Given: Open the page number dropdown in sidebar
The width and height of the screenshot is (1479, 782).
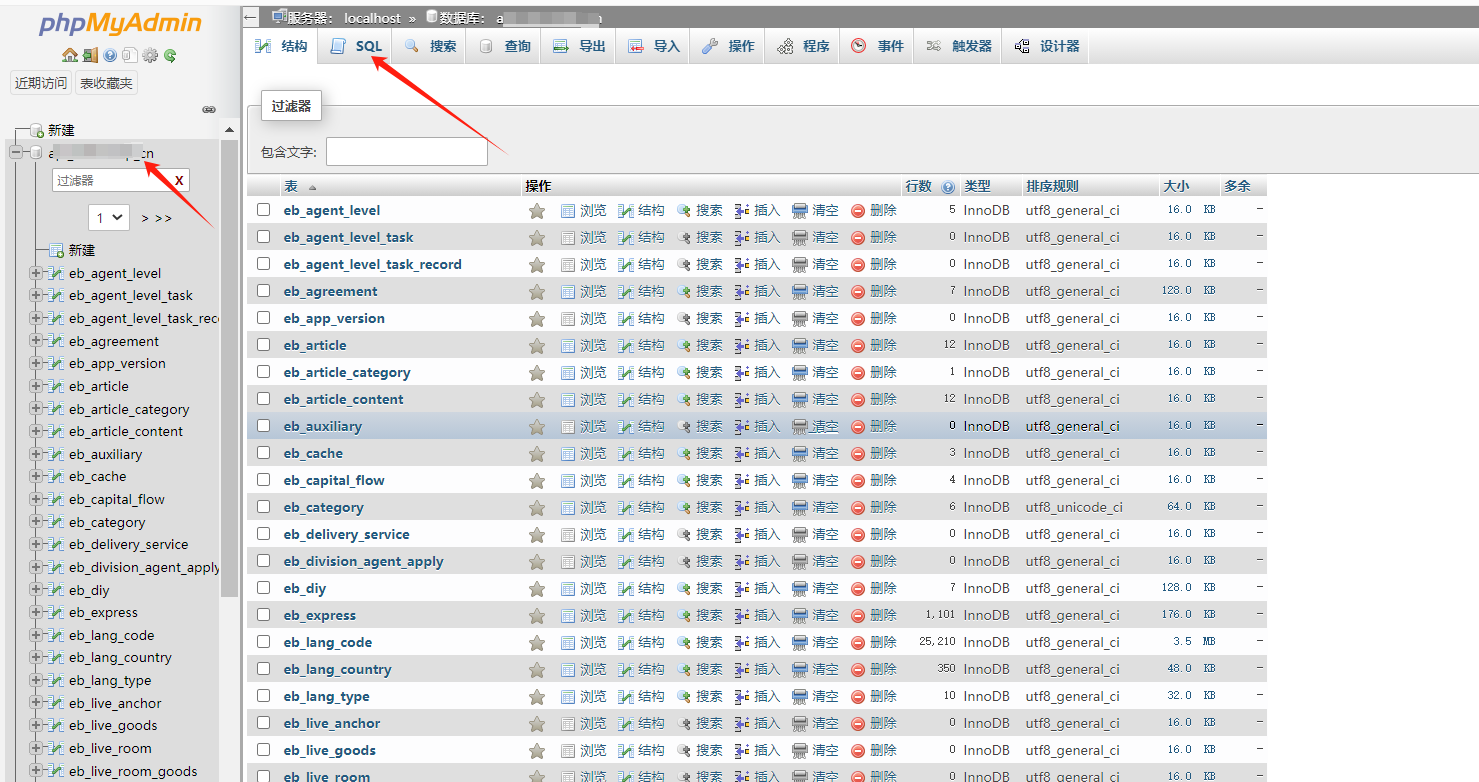Looking at the screenshot, I should (x=109, y=217).
